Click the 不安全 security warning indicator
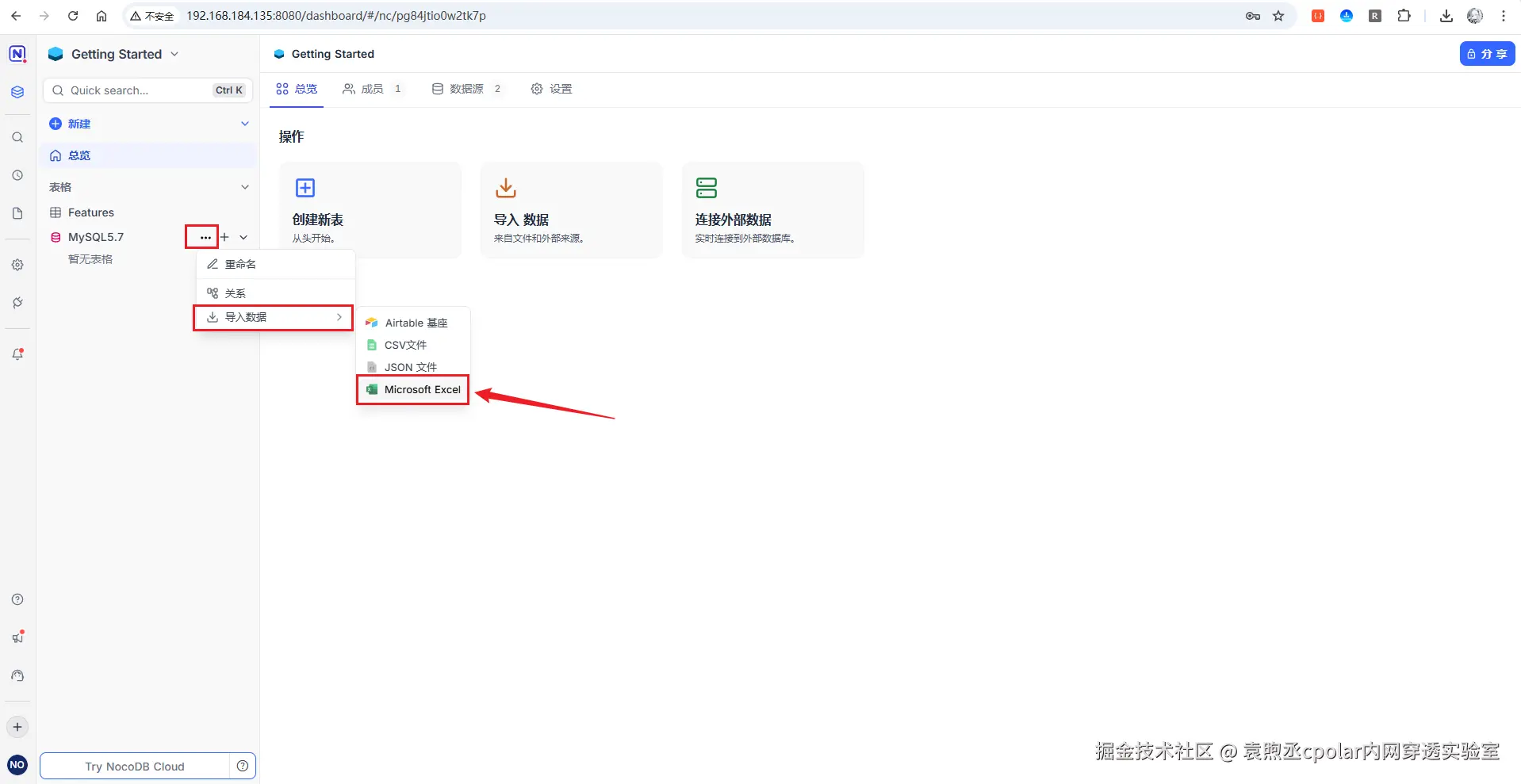 coord(151,16)
